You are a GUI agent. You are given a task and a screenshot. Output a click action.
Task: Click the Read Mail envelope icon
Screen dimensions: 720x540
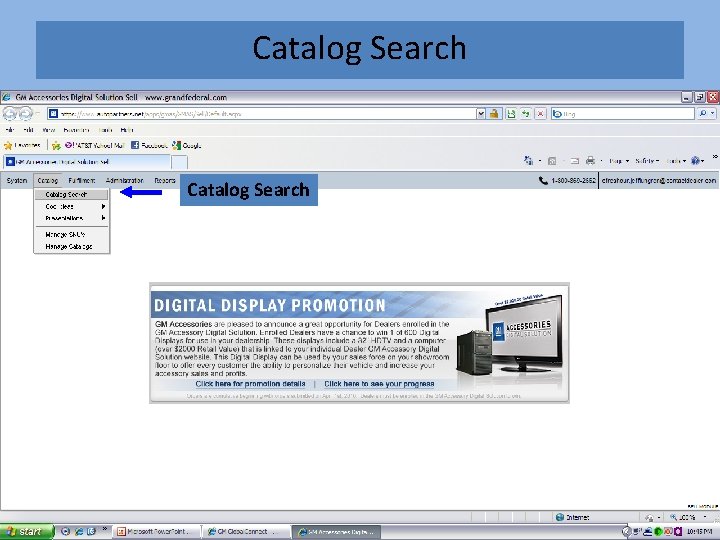574,161
